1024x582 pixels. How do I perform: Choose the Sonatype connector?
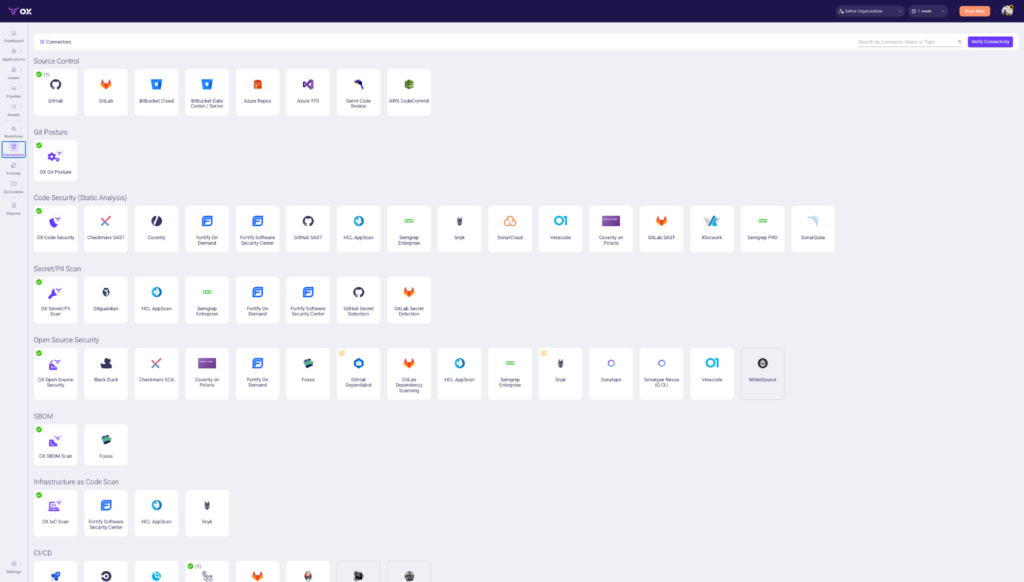[x=611, y=374]
